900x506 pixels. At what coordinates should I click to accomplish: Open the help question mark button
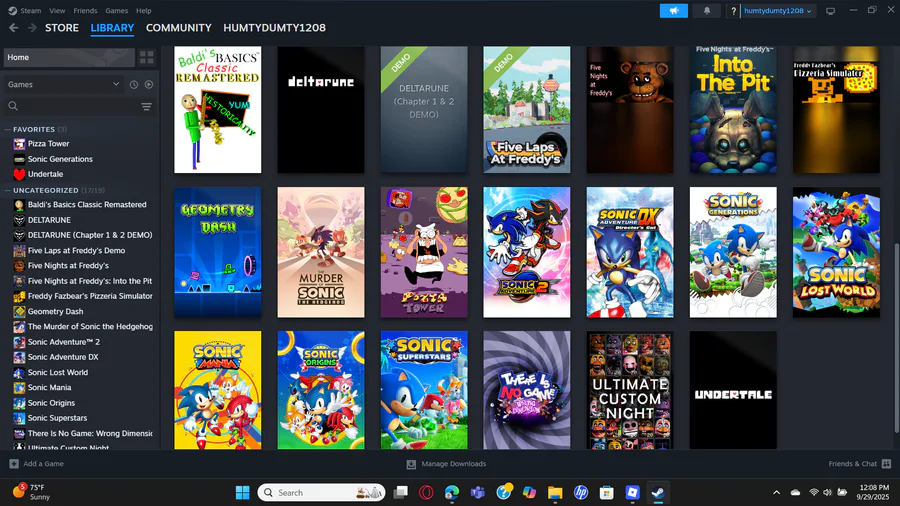(x=733, y=11)
